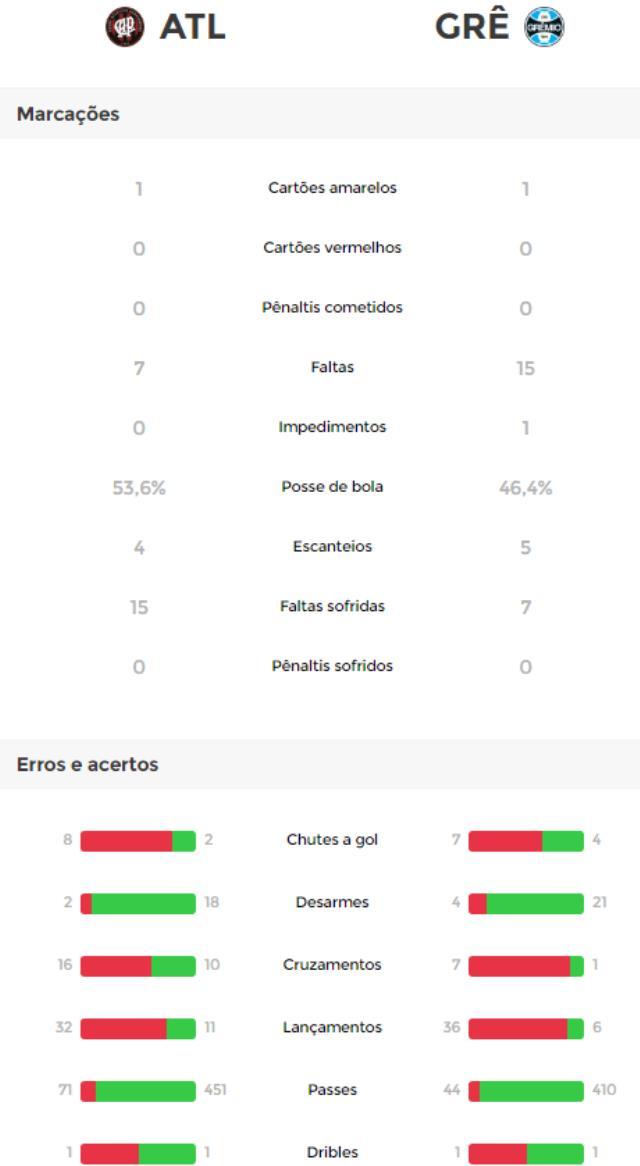Click the Grêmio team crest icon
The image size is (640, 1166).
pos(544,27)
